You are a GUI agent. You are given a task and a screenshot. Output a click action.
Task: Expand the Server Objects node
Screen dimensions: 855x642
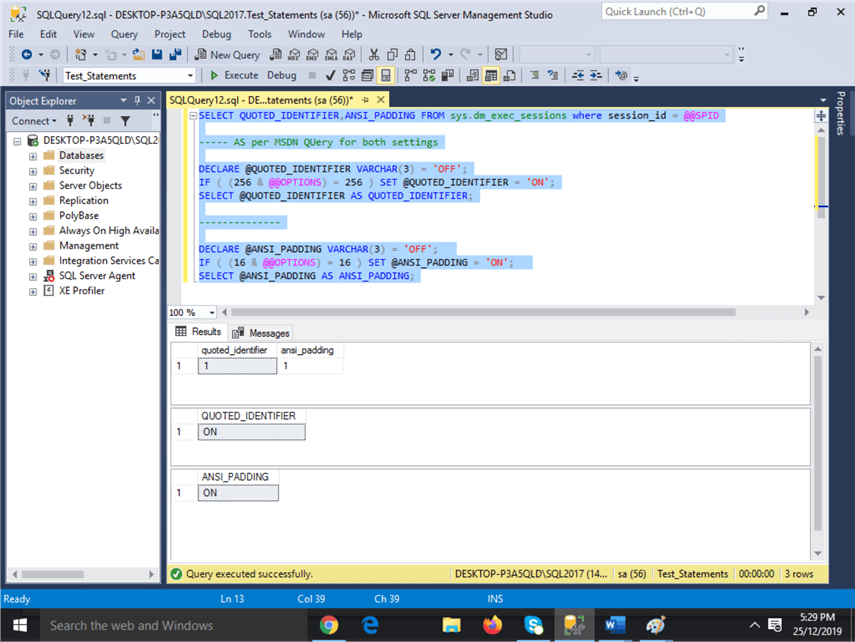coord(33,187)
